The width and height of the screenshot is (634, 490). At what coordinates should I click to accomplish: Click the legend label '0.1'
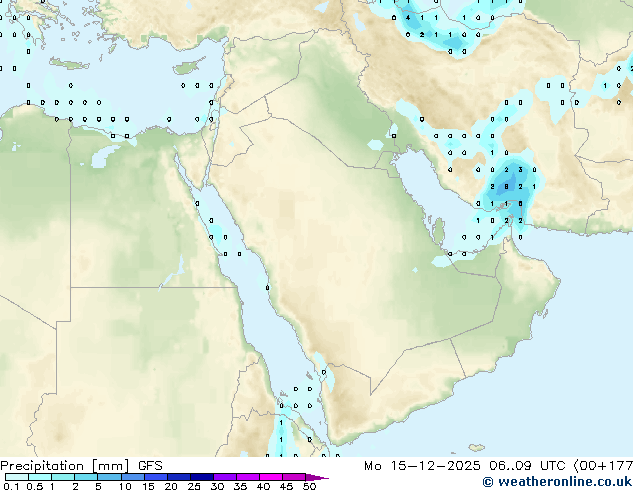pos(9,486)
